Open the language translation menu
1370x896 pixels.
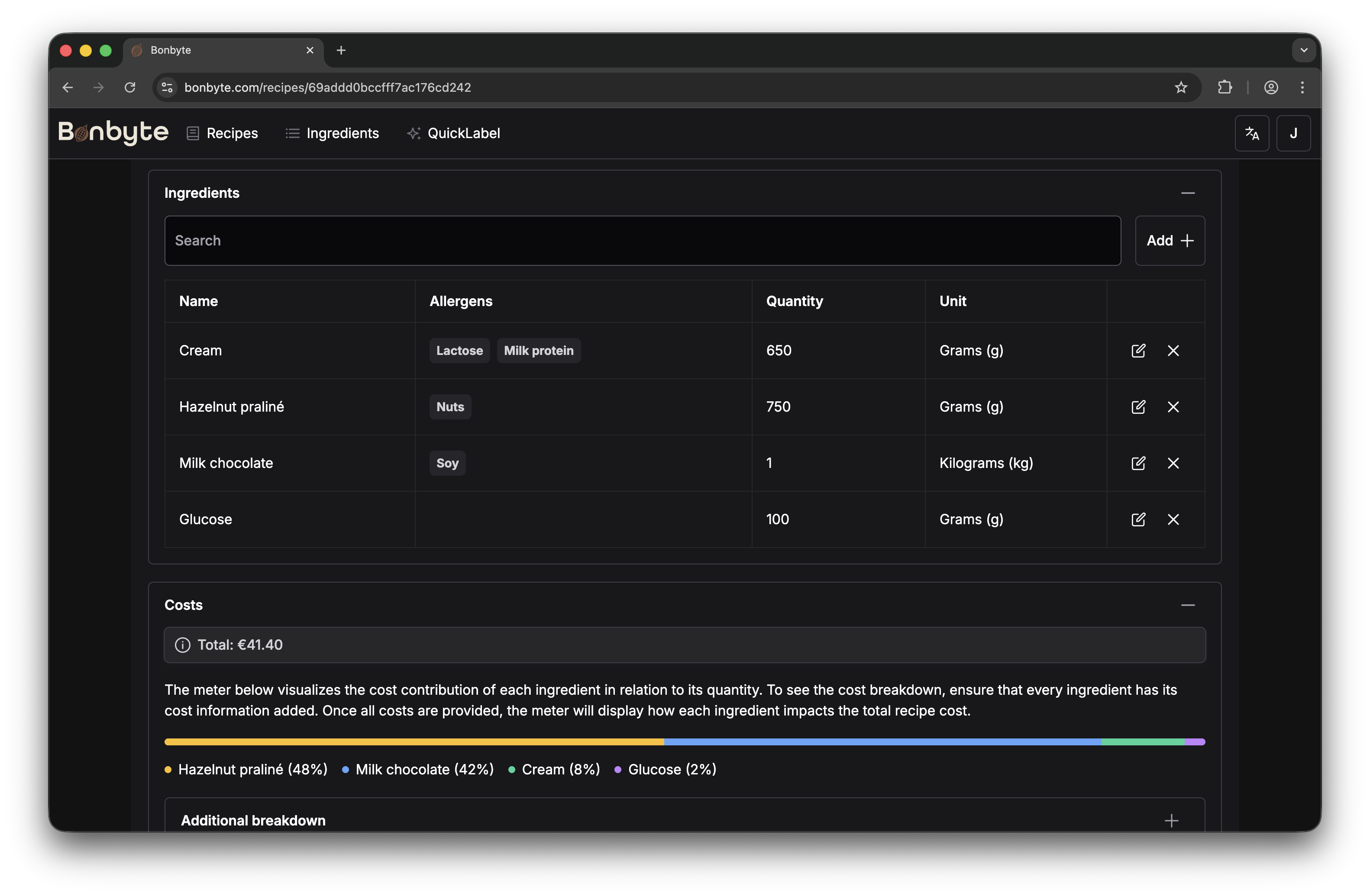tap(1252, 133)
